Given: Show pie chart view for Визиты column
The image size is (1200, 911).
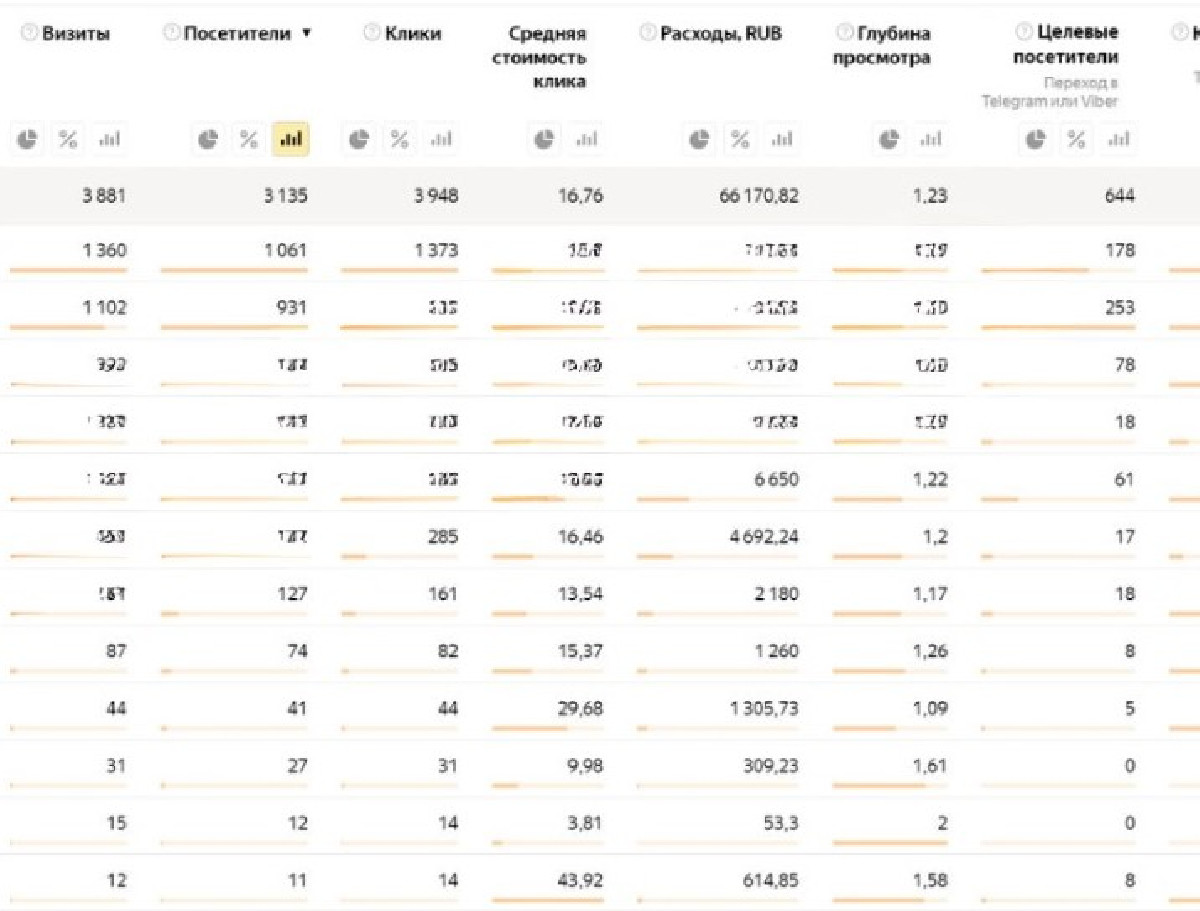Looking at the screenshot, I should tap(28, 140).
